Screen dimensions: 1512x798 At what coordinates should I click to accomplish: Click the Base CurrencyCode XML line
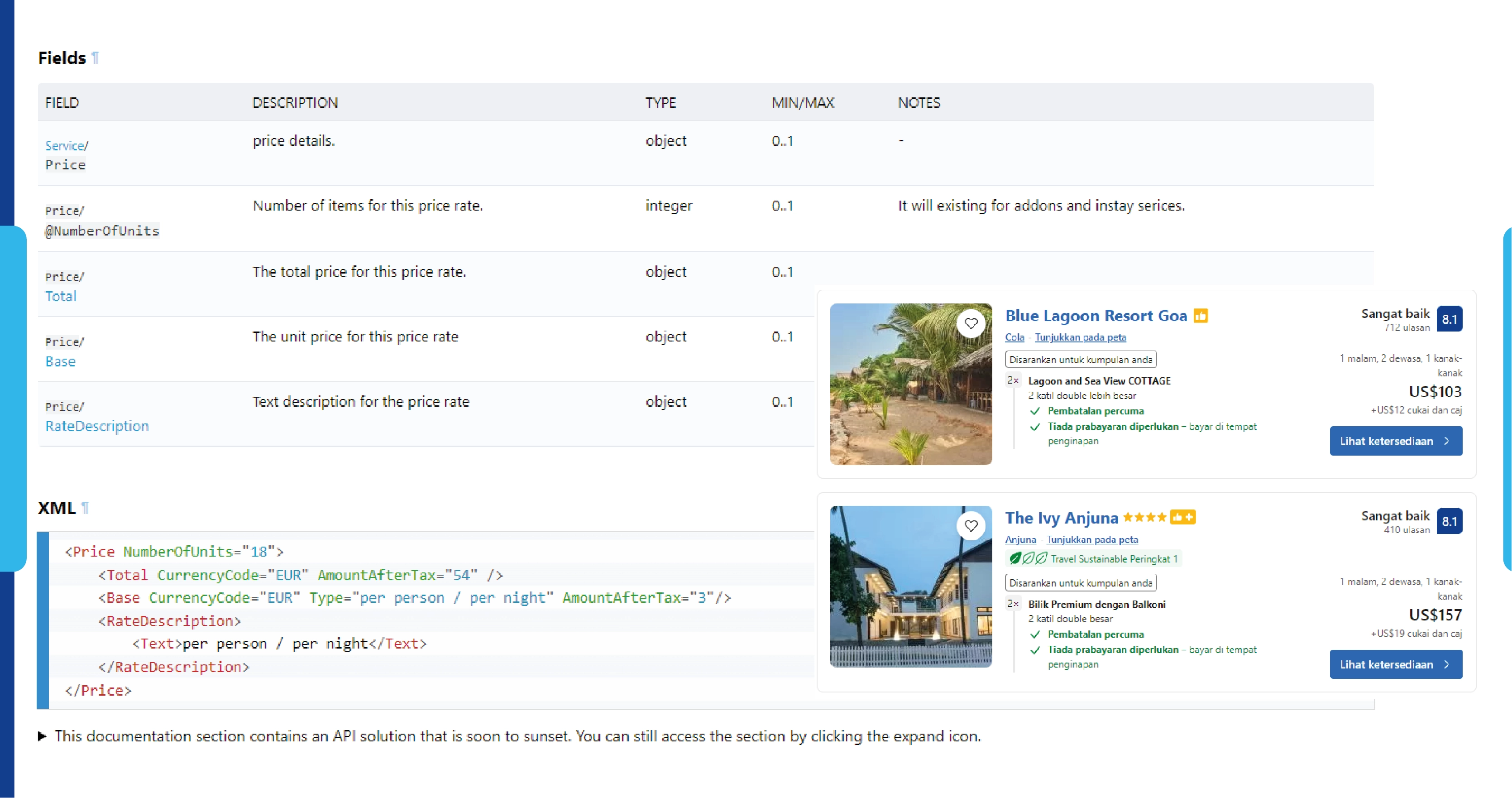[415, 598]
